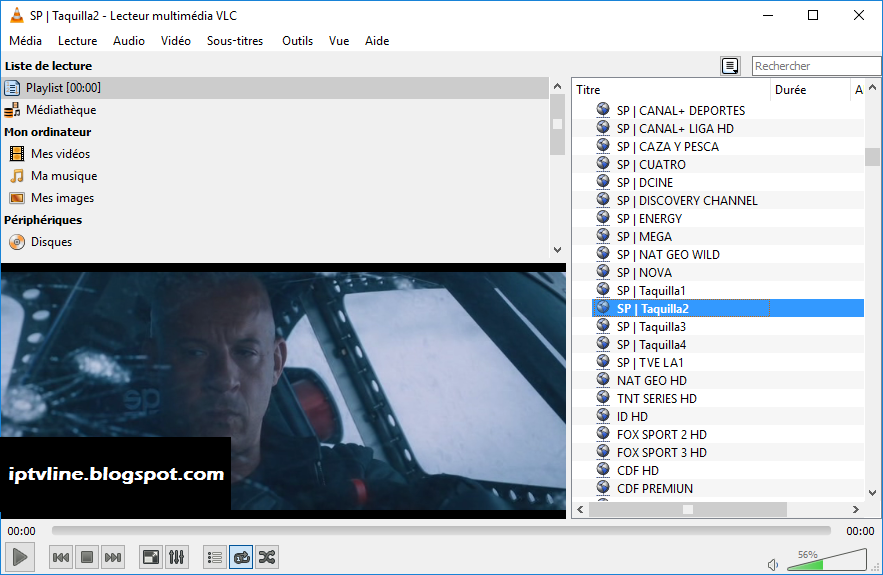Click globe icon beside NAT GEO HD

click(603, 380)
